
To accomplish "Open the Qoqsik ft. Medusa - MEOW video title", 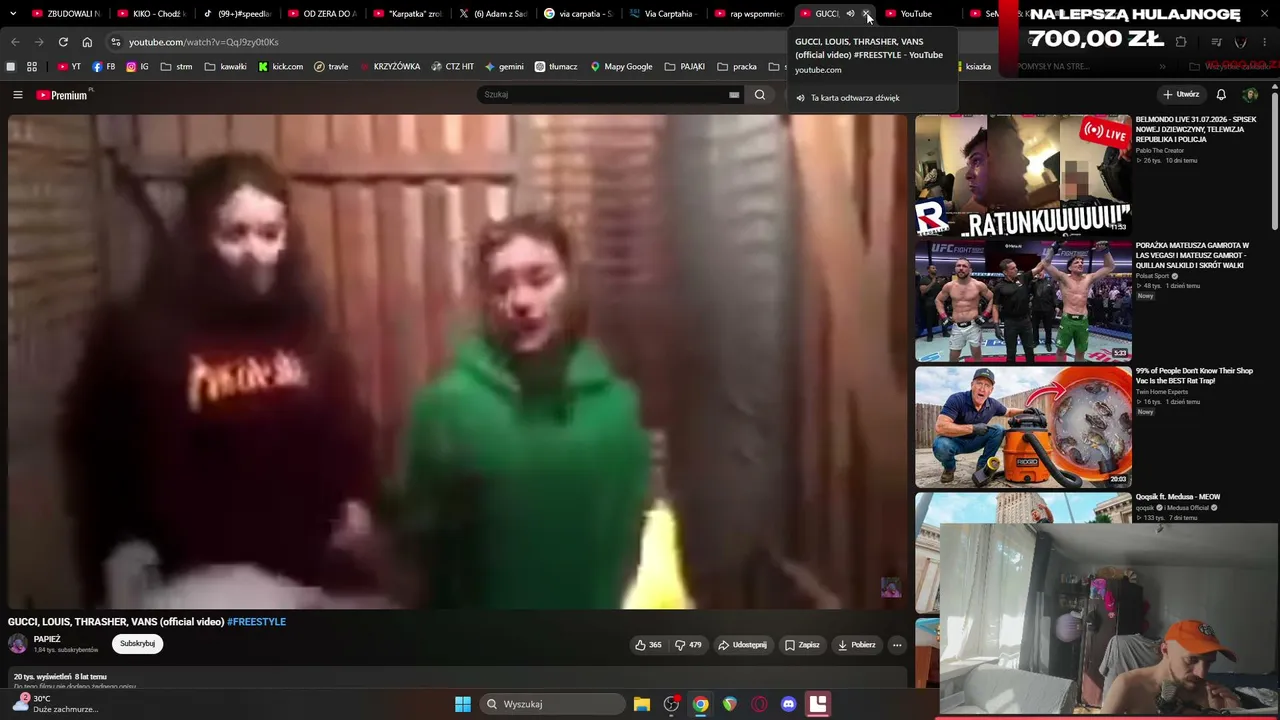I will pyautogui.click(x=1178, y=497).
